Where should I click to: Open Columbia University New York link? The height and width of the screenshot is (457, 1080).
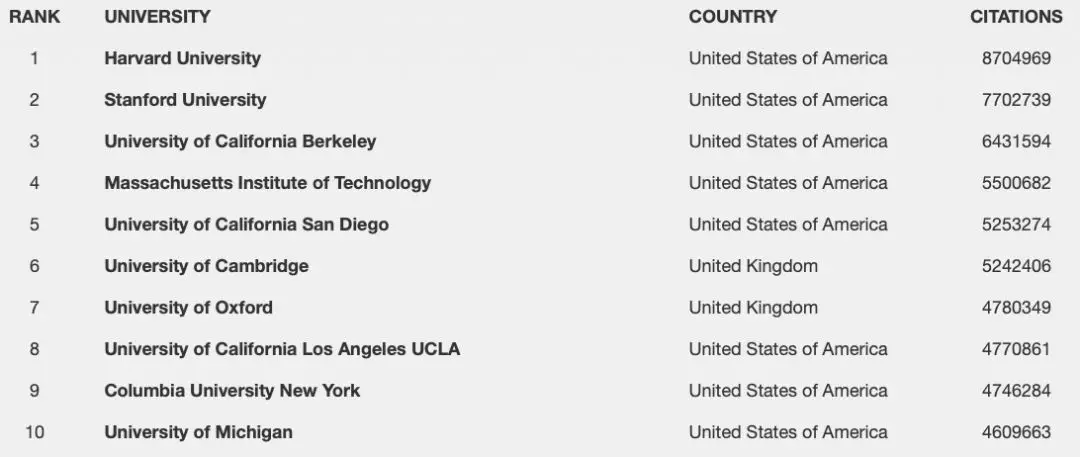(x=232, y=390)
